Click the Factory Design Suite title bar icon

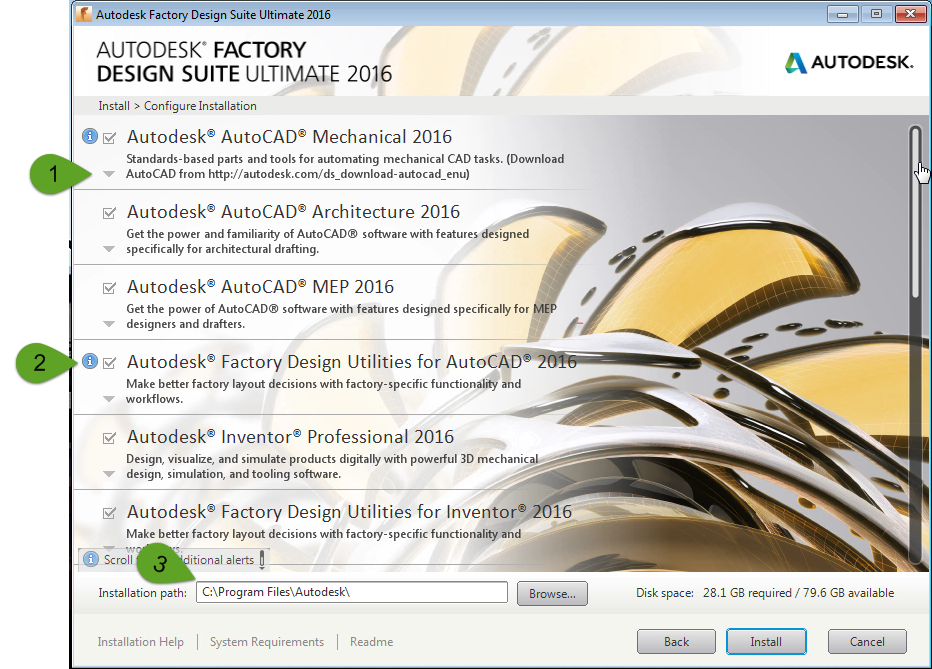[87, 14]
